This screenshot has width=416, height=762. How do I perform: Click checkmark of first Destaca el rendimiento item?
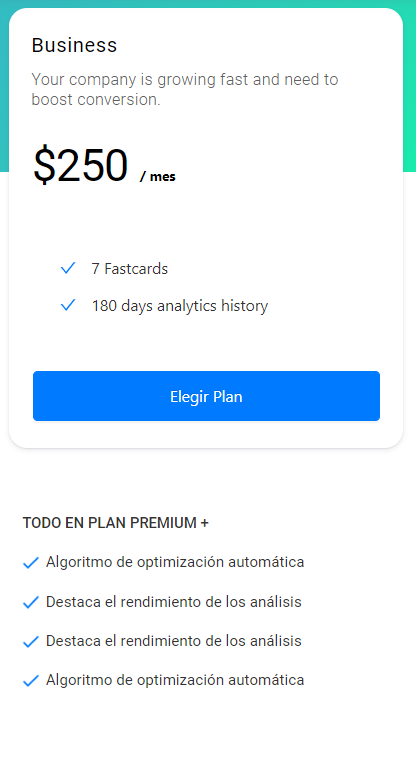31,603
